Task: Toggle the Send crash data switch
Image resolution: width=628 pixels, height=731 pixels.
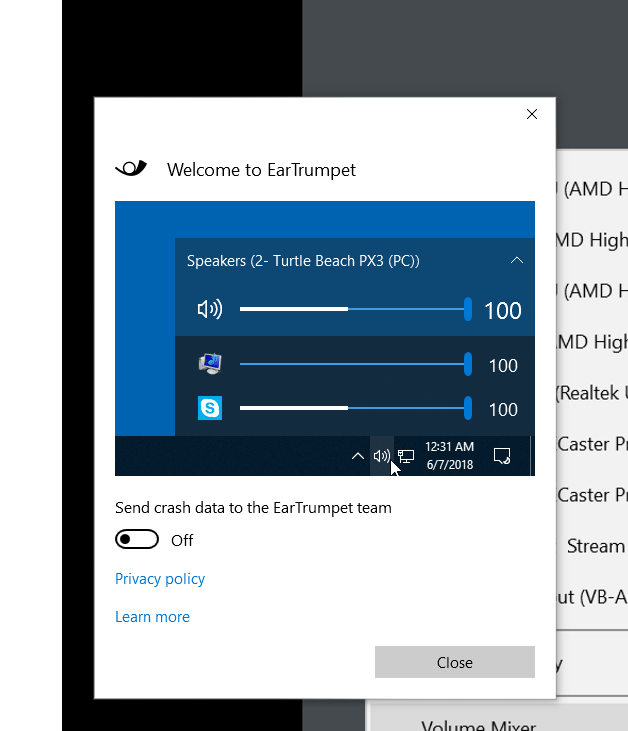Action: [137, 539]
